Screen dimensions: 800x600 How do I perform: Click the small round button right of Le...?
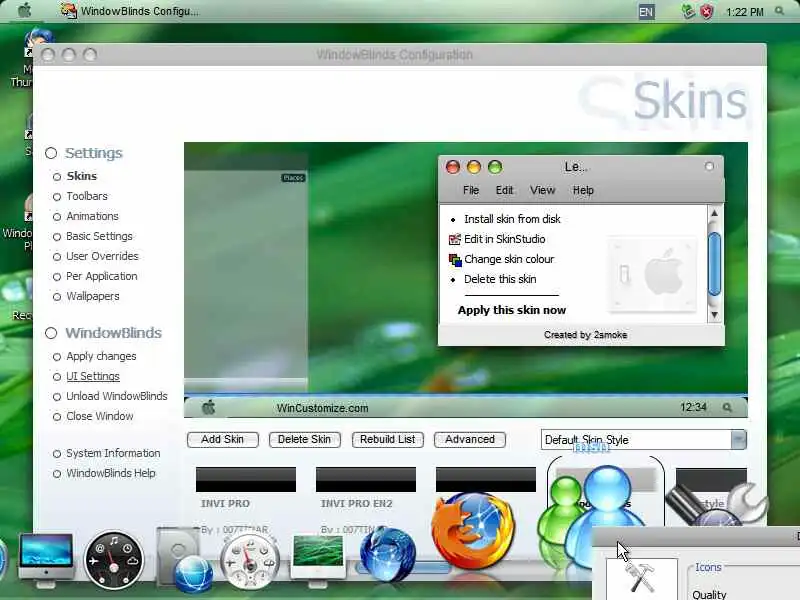click(x=709, y=166)
